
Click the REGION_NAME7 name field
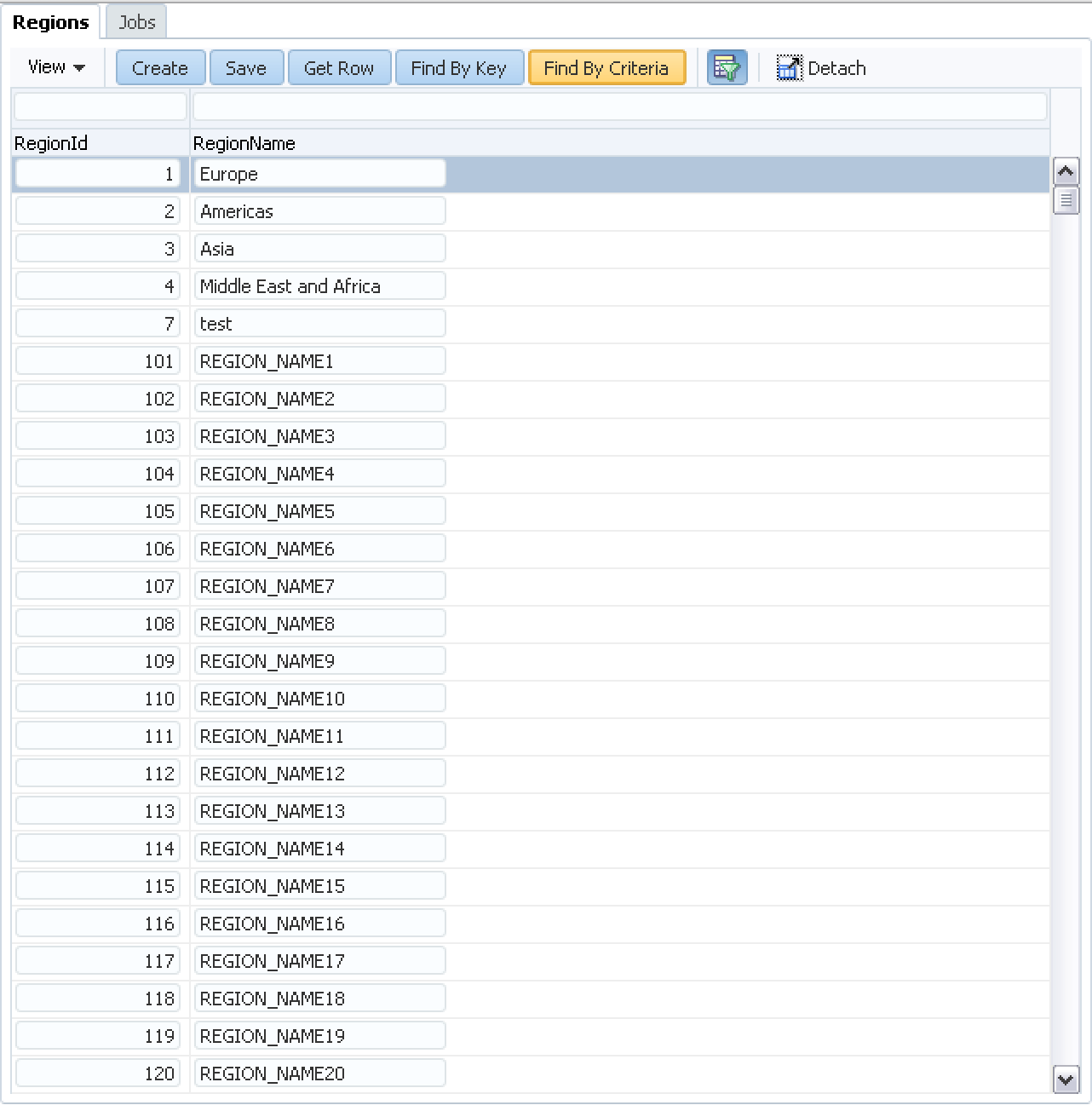[319, 586]
